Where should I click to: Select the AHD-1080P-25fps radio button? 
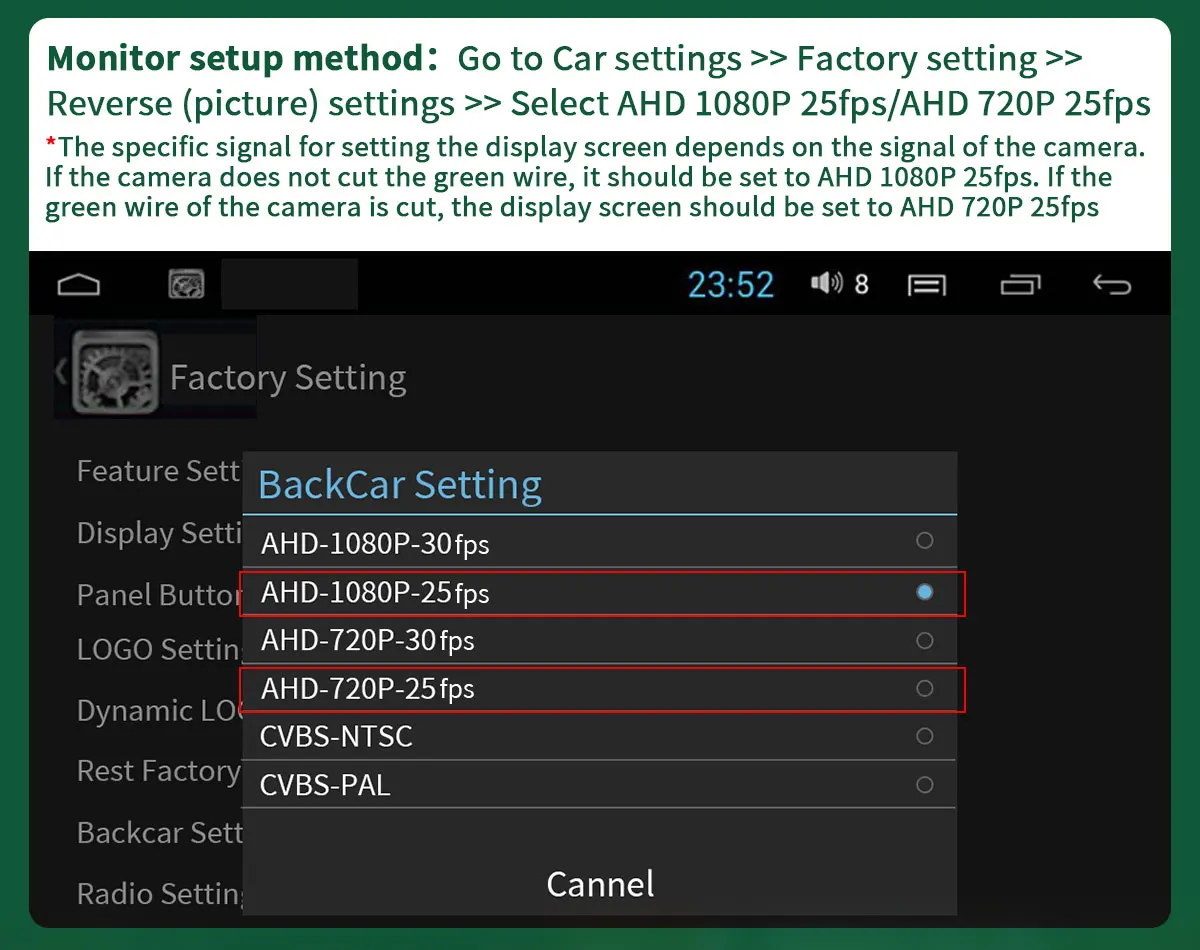[924, 593]
